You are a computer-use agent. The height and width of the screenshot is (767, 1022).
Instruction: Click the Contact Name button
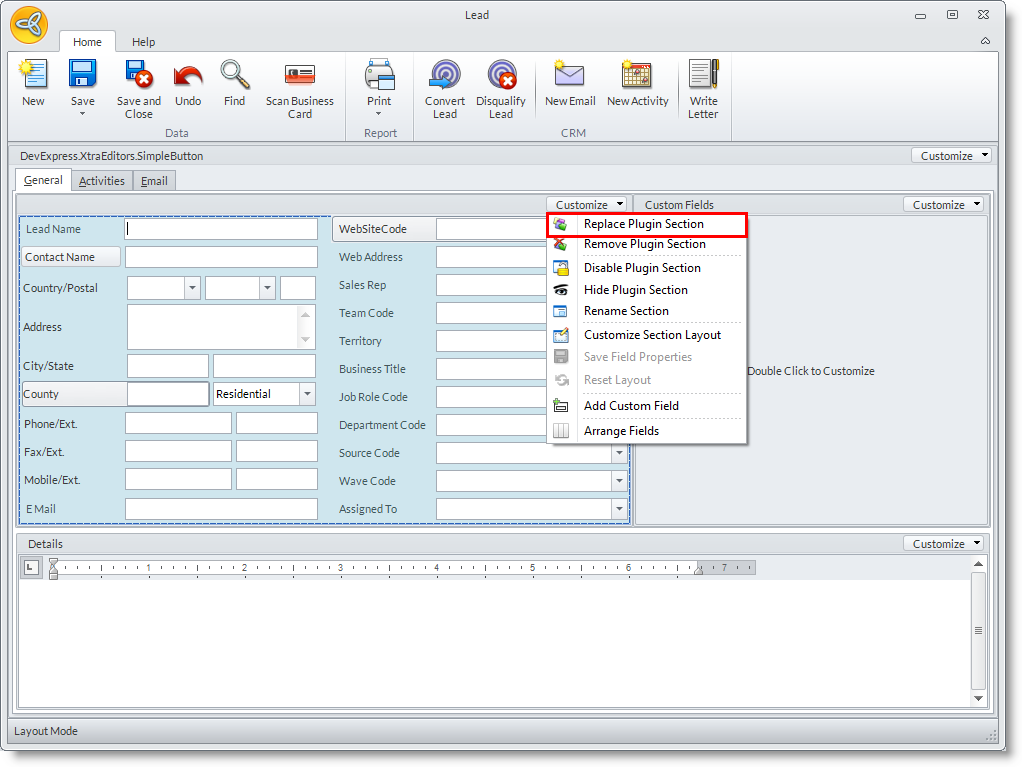pyautogui.click(x=71, y=257)
